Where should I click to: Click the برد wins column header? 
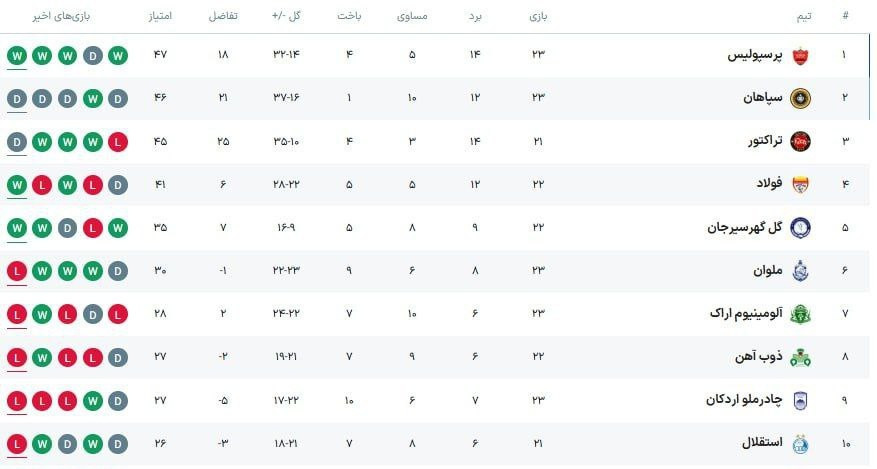click(x=475, y=17)
